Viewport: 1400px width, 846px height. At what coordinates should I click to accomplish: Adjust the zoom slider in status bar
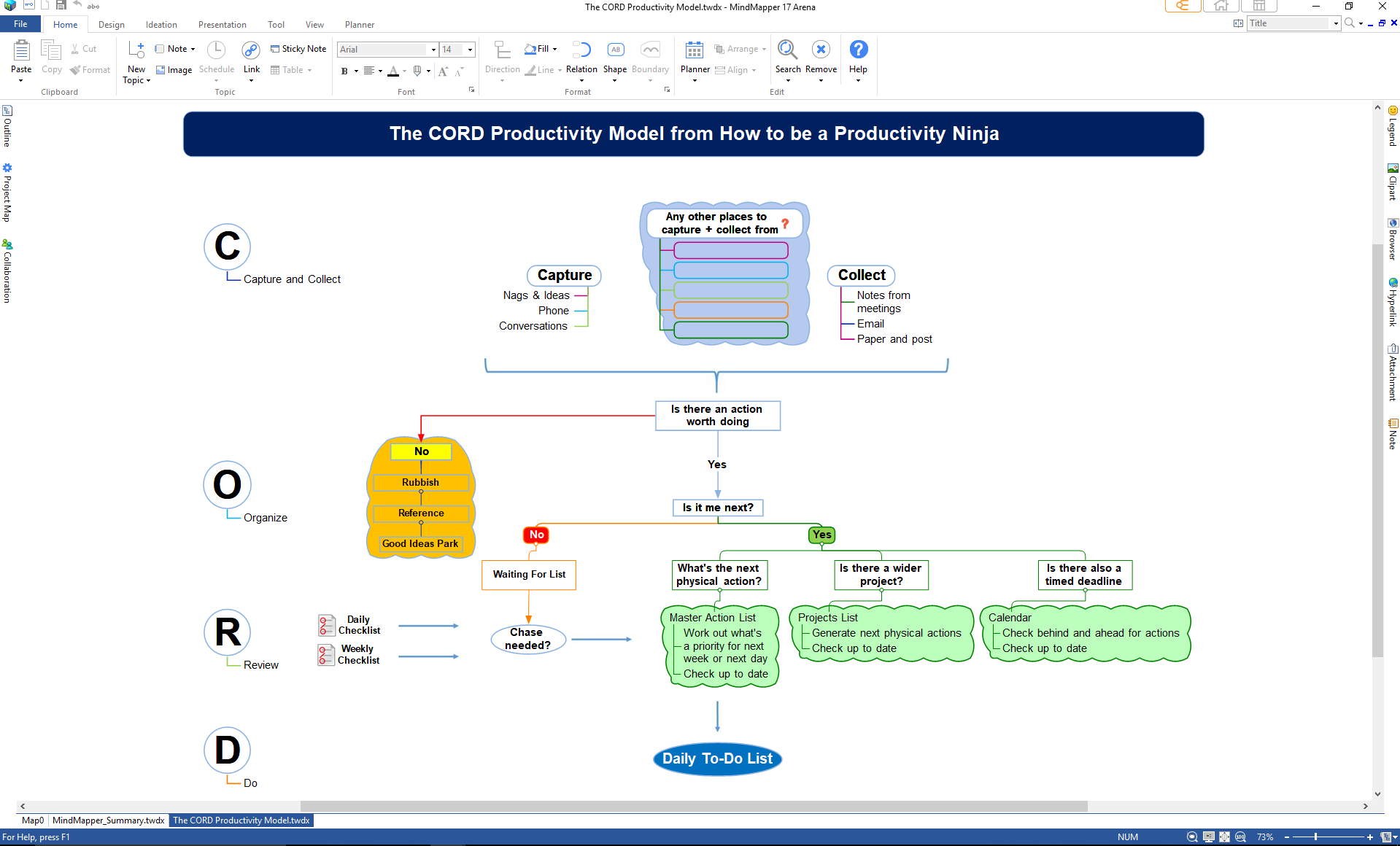1316,837
